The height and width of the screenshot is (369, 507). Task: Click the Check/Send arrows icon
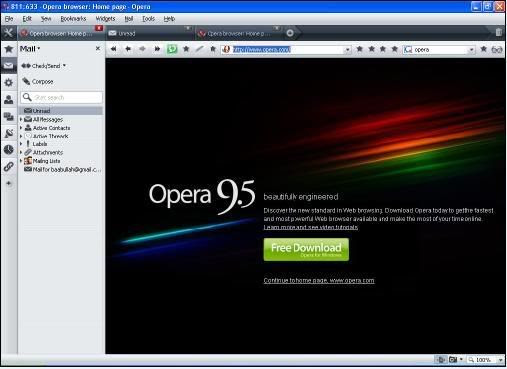(x=26, y=66)
